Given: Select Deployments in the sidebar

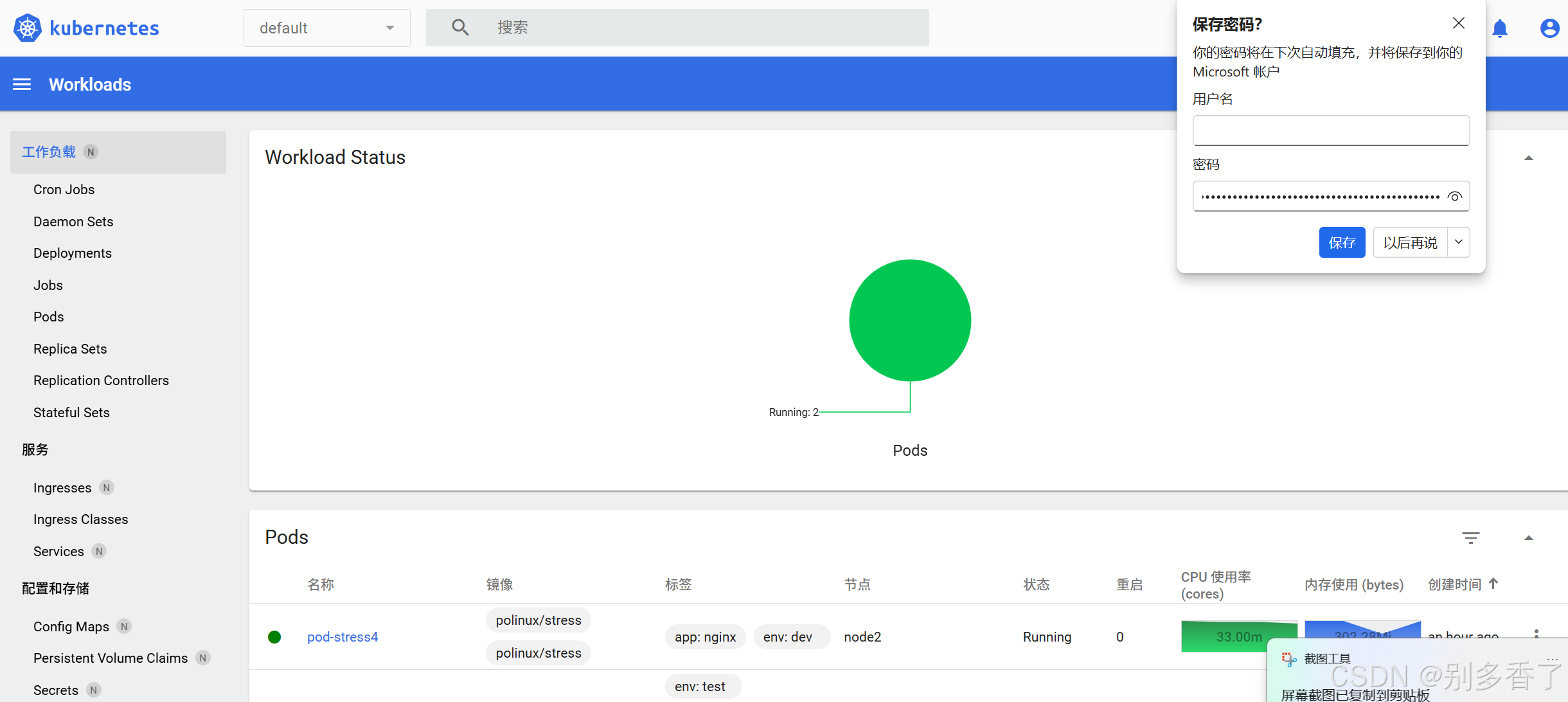Looking at the screenshot, I should click(x=73, y=253).
